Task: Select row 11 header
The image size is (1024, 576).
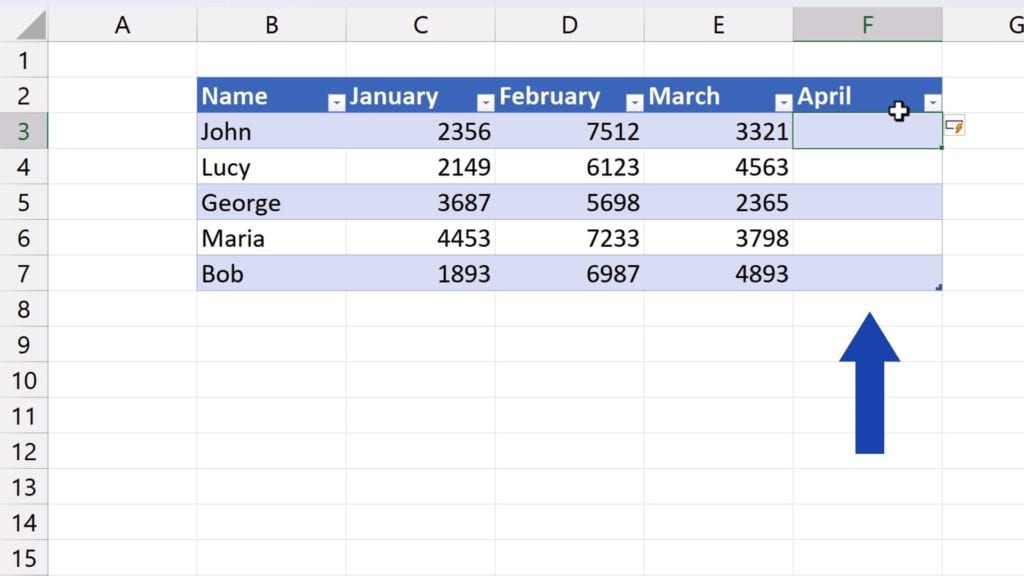Action: (24, 416)
